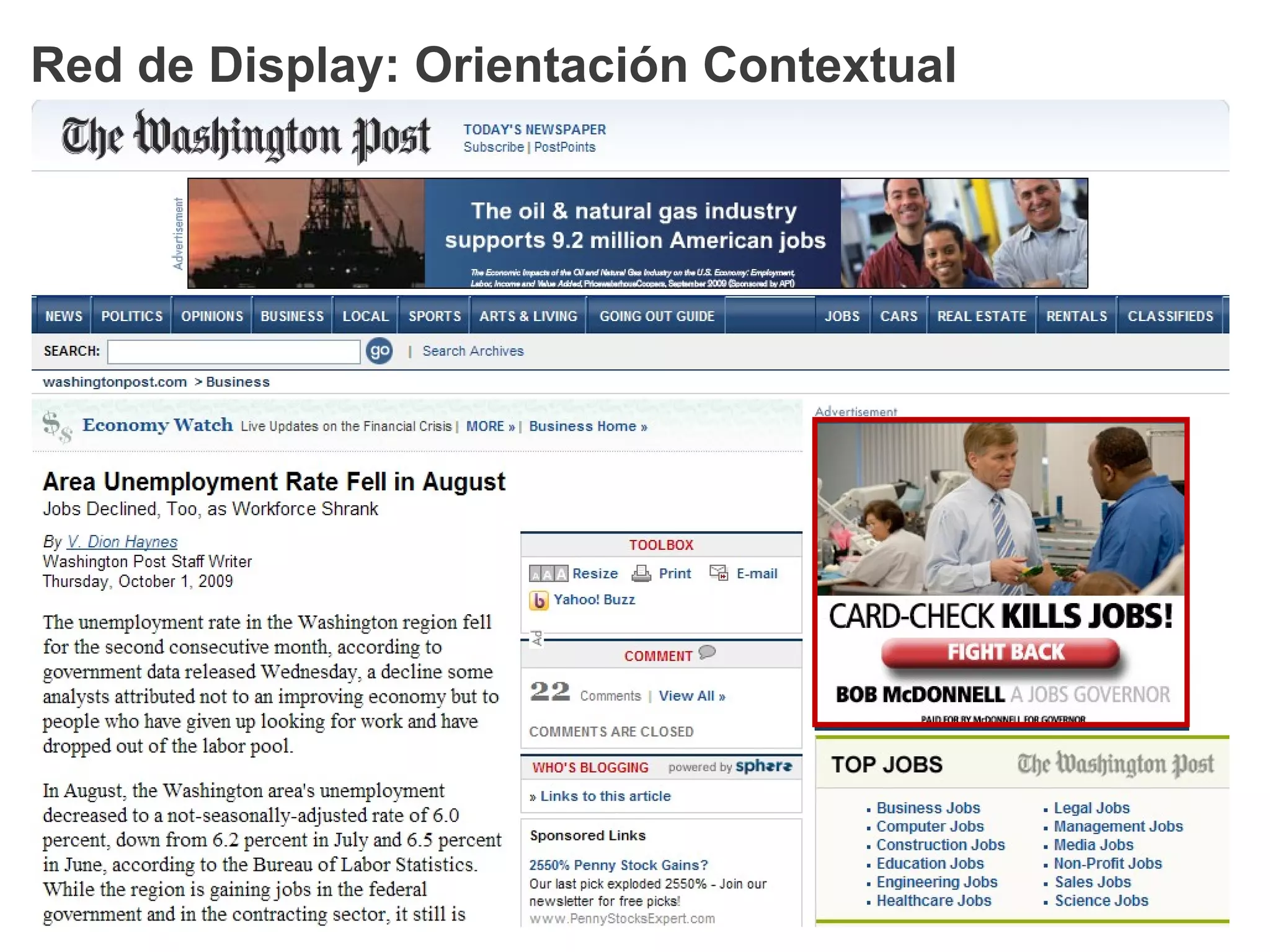Click the Economy Watch heading link
Image resolution: width=1270 pixels, height=952 pixels.
158,425
